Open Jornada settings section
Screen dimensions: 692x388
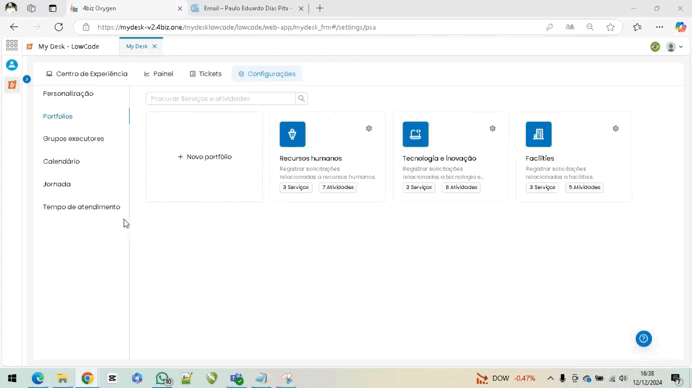click(x=56, y=184)
